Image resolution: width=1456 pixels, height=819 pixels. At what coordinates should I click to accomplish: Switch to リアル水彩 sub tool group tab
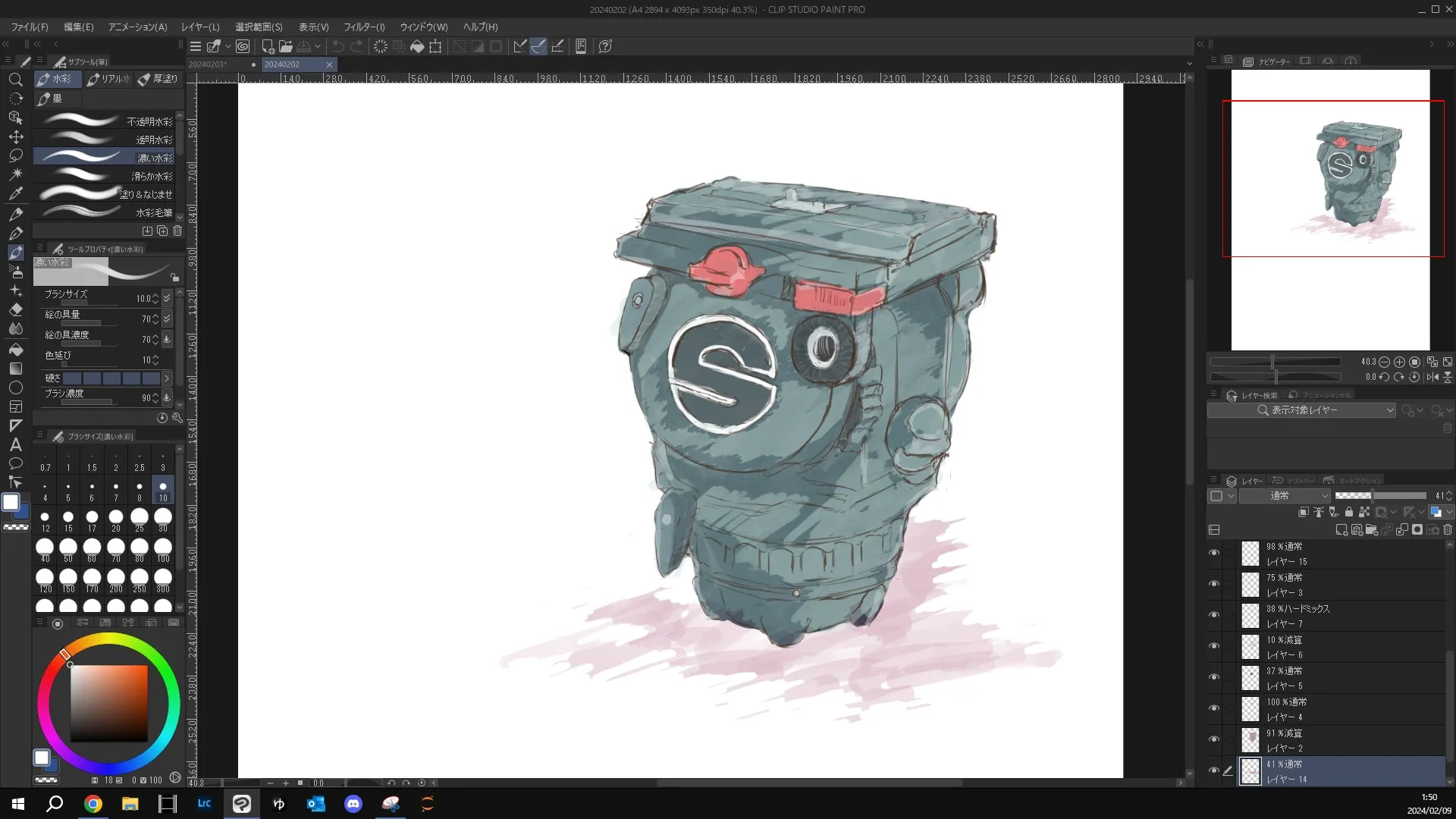click(109, 79)
